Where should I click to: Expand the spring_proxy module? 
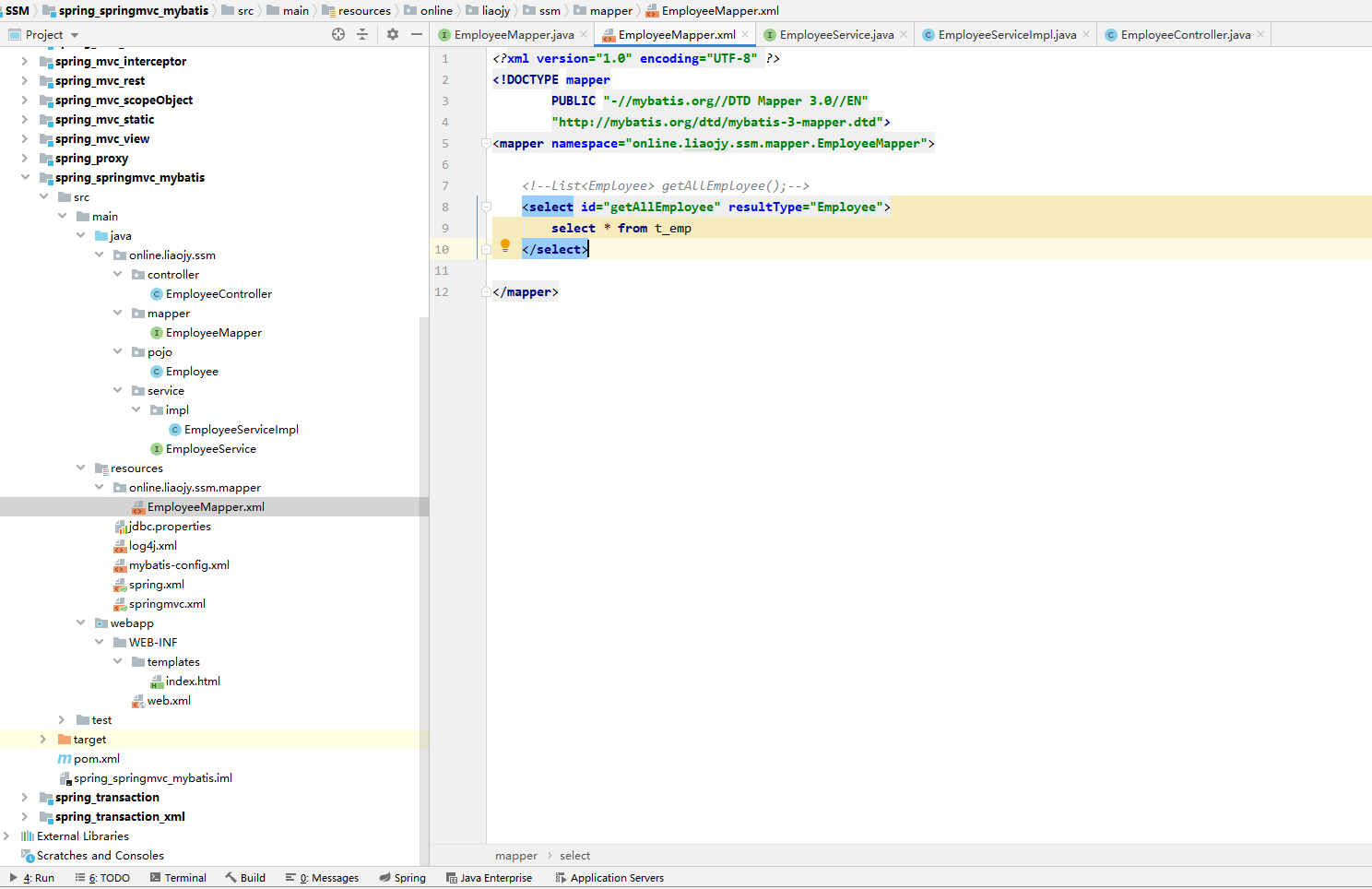click(x=25, y=158)
